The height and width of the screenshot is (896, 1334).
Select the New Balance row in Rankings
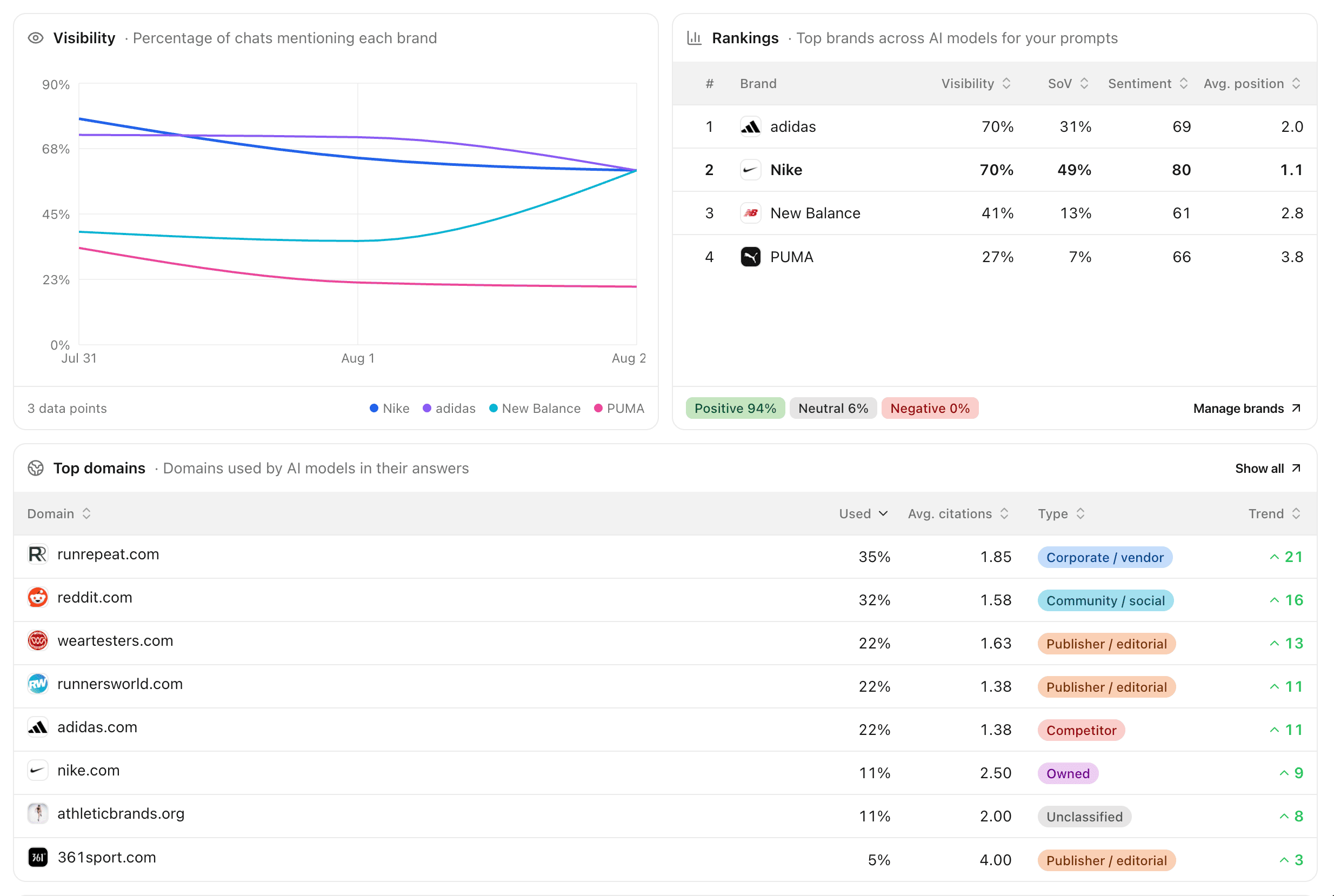coord(995,213)
